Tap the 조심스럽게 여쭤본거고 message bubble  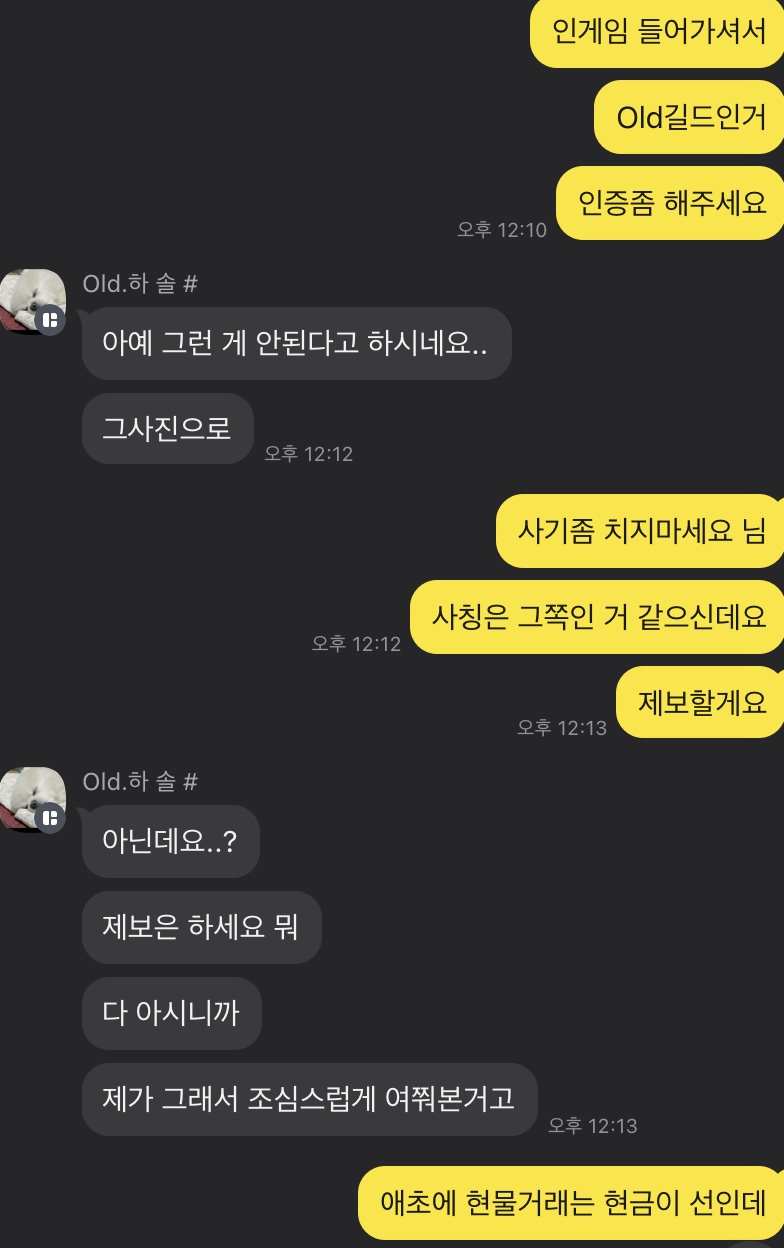[x=309, y=1099]
